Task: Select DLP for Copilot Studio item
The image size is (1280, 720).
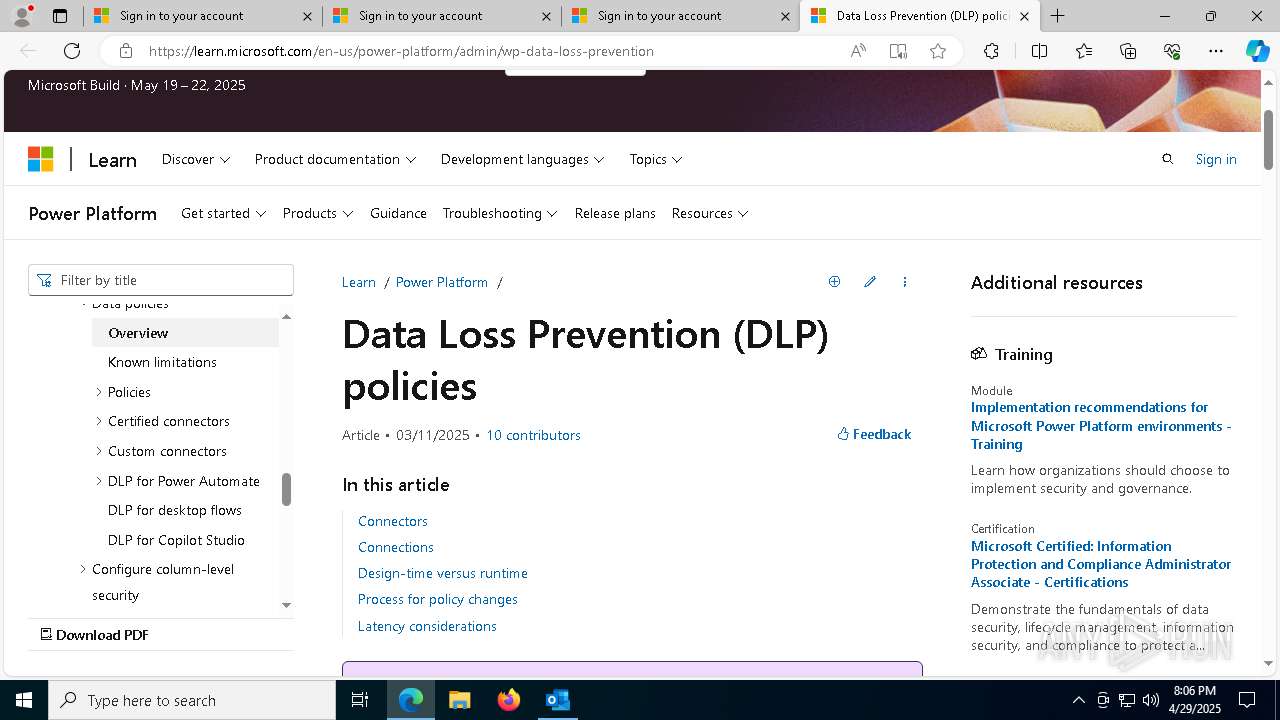Action: 176,540
